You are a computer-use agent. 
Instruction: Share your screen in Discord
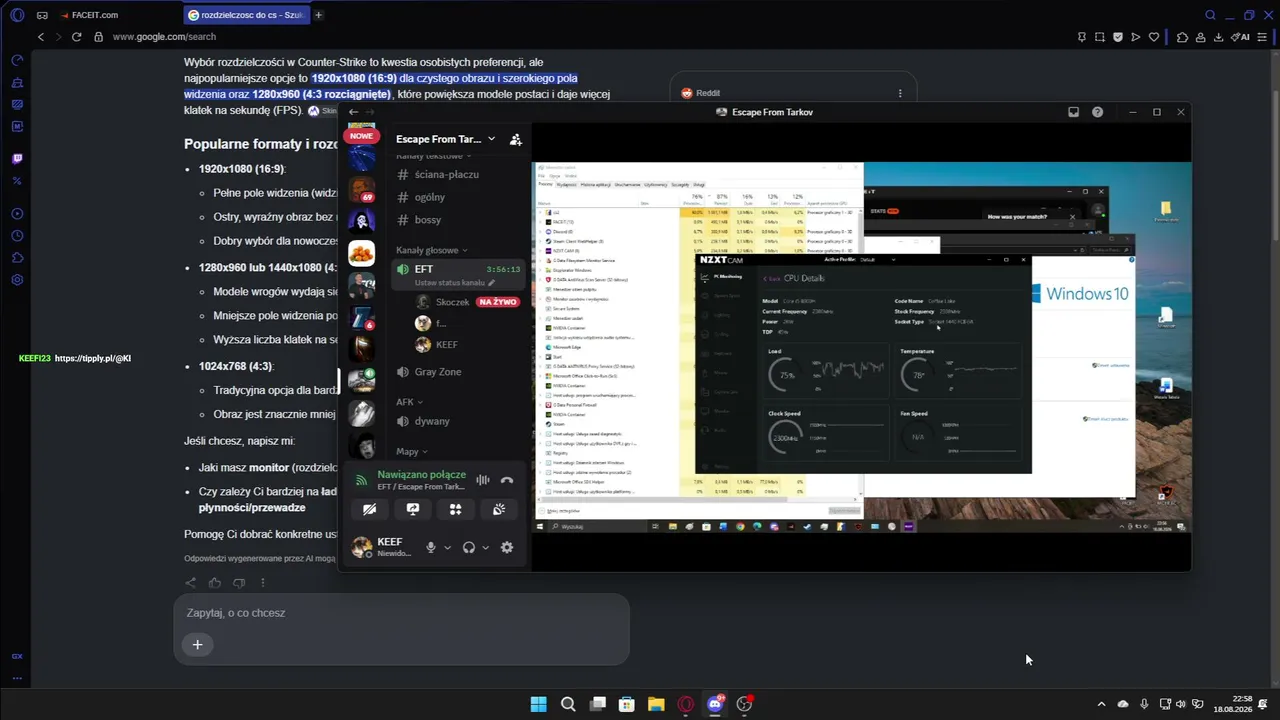tap(413, 509)
